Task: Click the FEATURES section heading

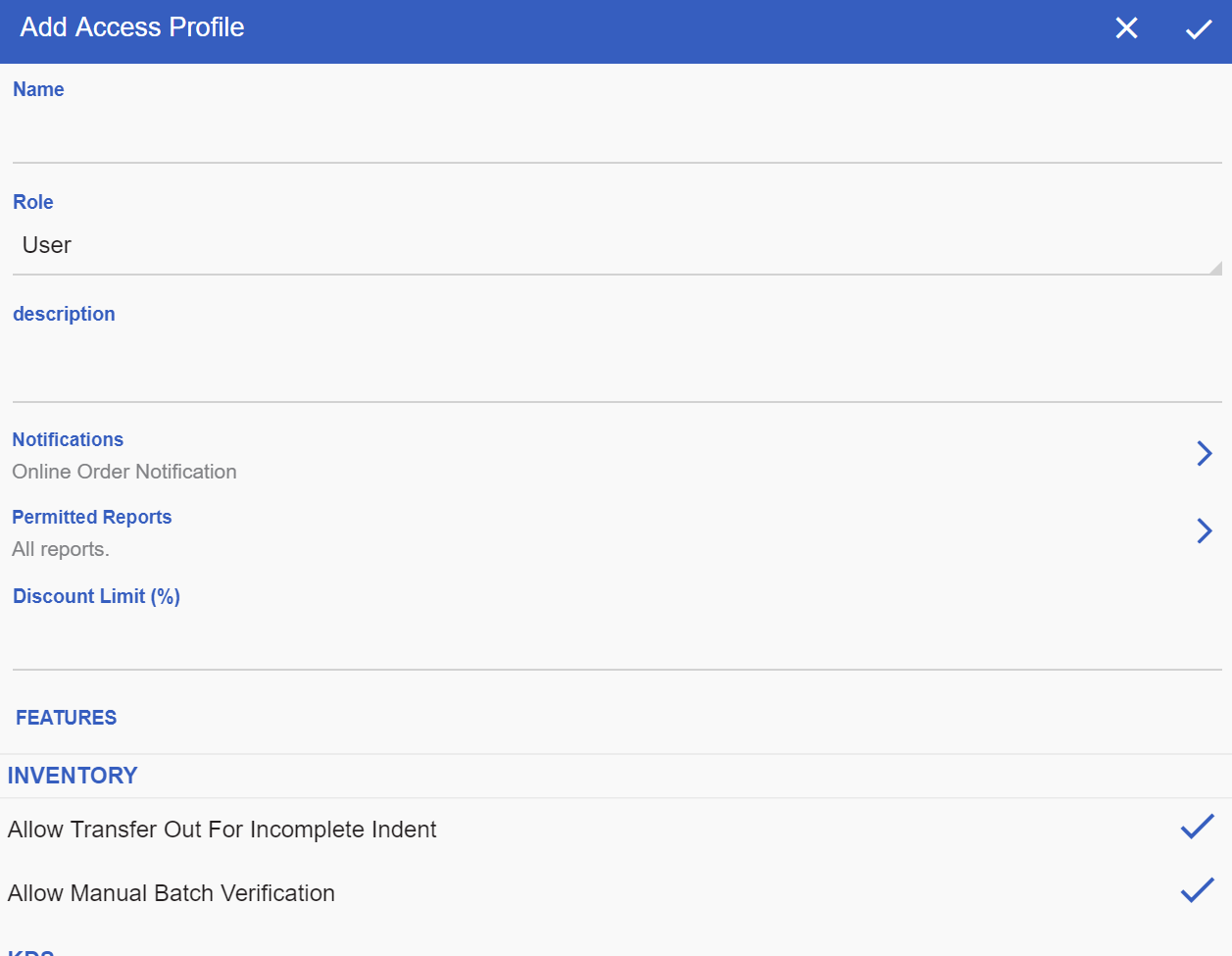Action: (x=66, y=718)
